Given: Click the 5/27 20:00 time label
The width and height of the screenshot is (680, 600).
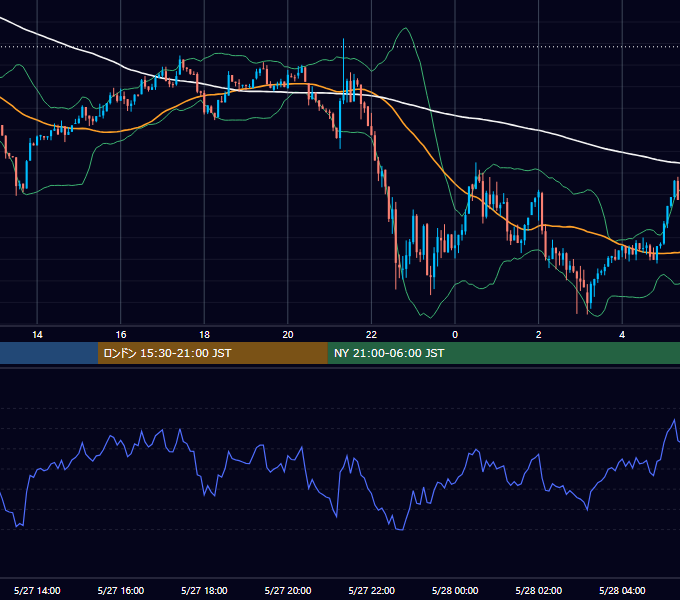Looking at the screenshot, I should click(288, 590).
